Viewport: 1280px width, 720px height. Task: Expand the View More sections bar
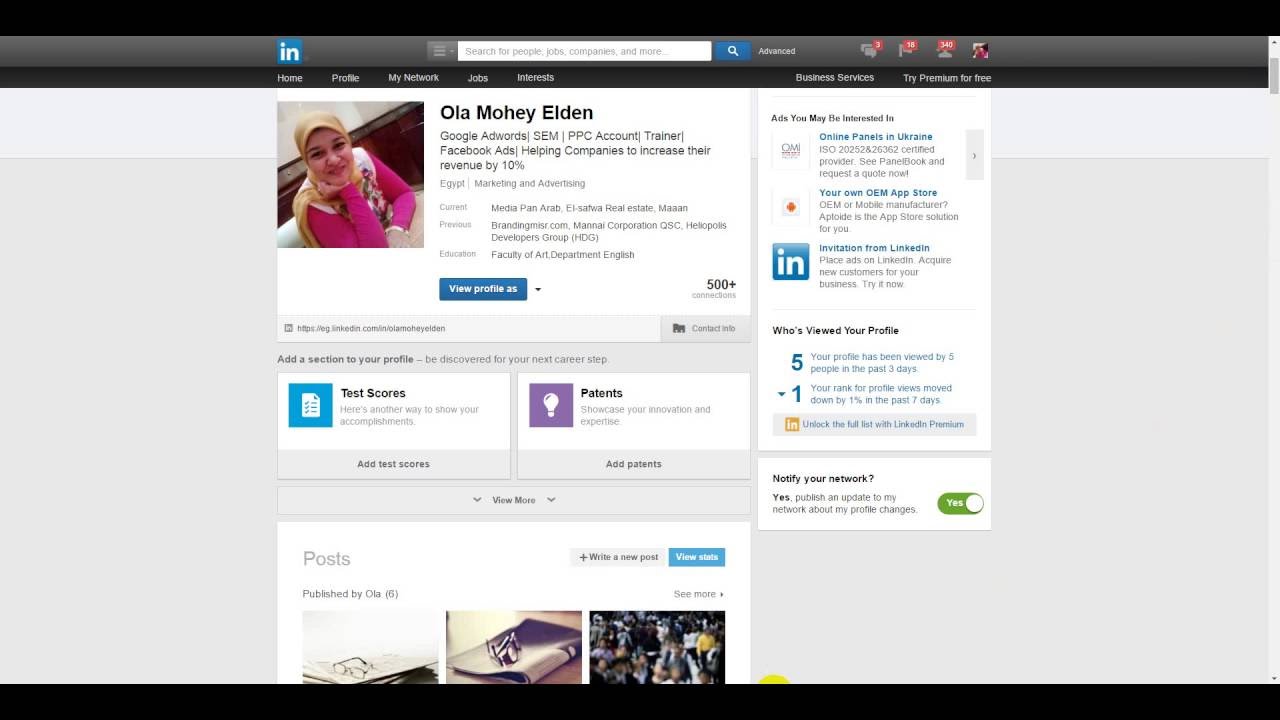coord(514,500)
